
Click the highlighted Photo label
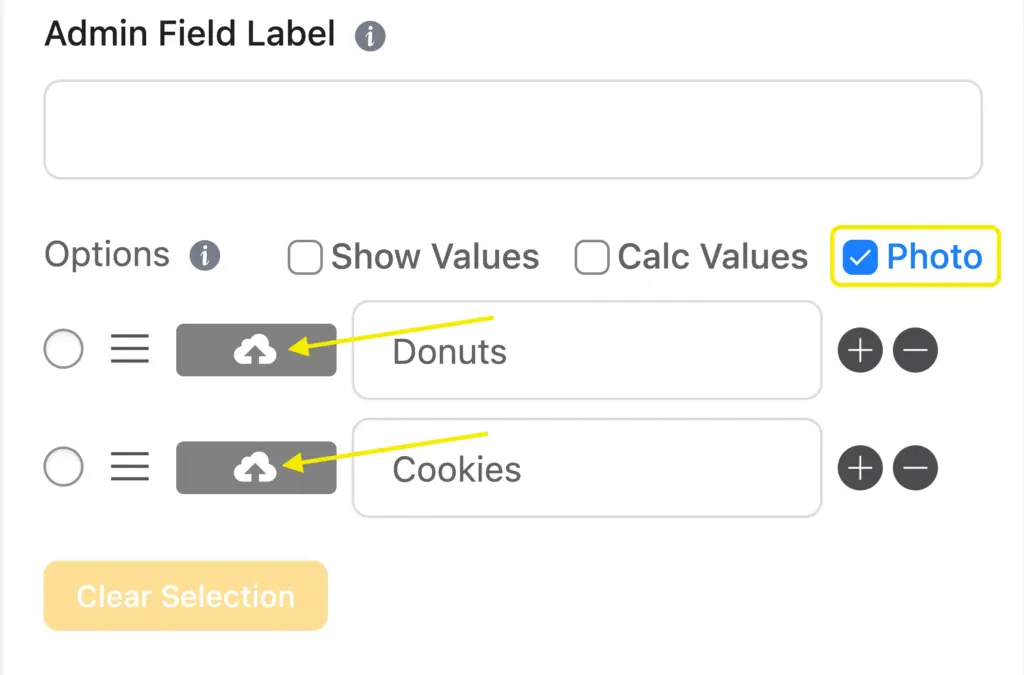point(933,257)
